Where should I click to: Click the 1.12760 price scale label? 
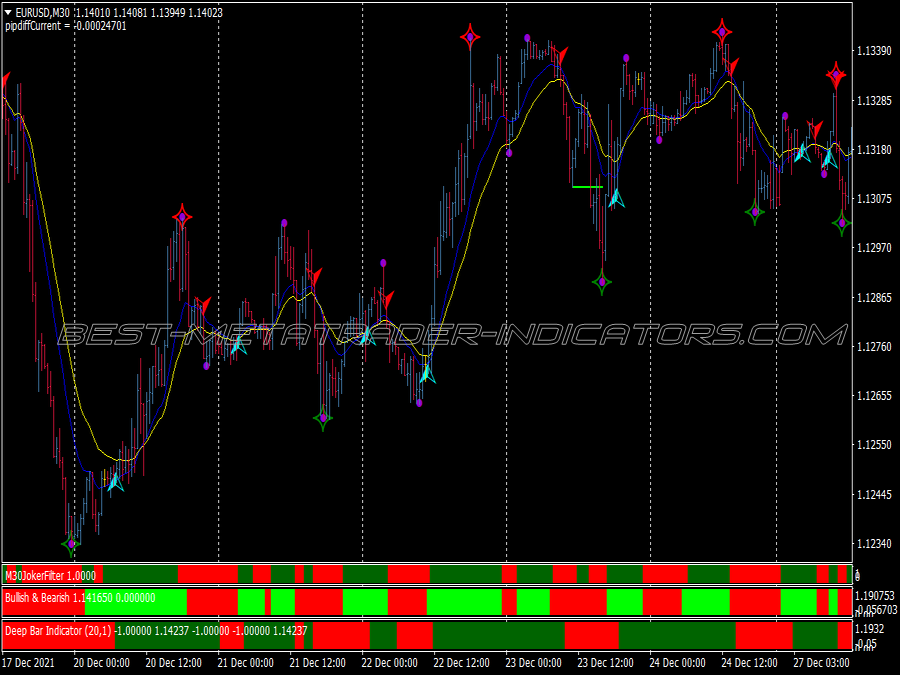click(874, 347)
